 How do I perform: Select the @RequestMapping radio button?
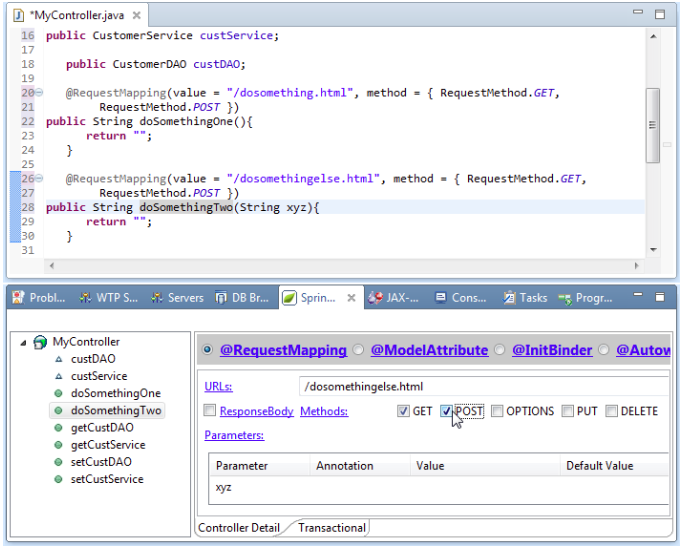click(208, 349)
